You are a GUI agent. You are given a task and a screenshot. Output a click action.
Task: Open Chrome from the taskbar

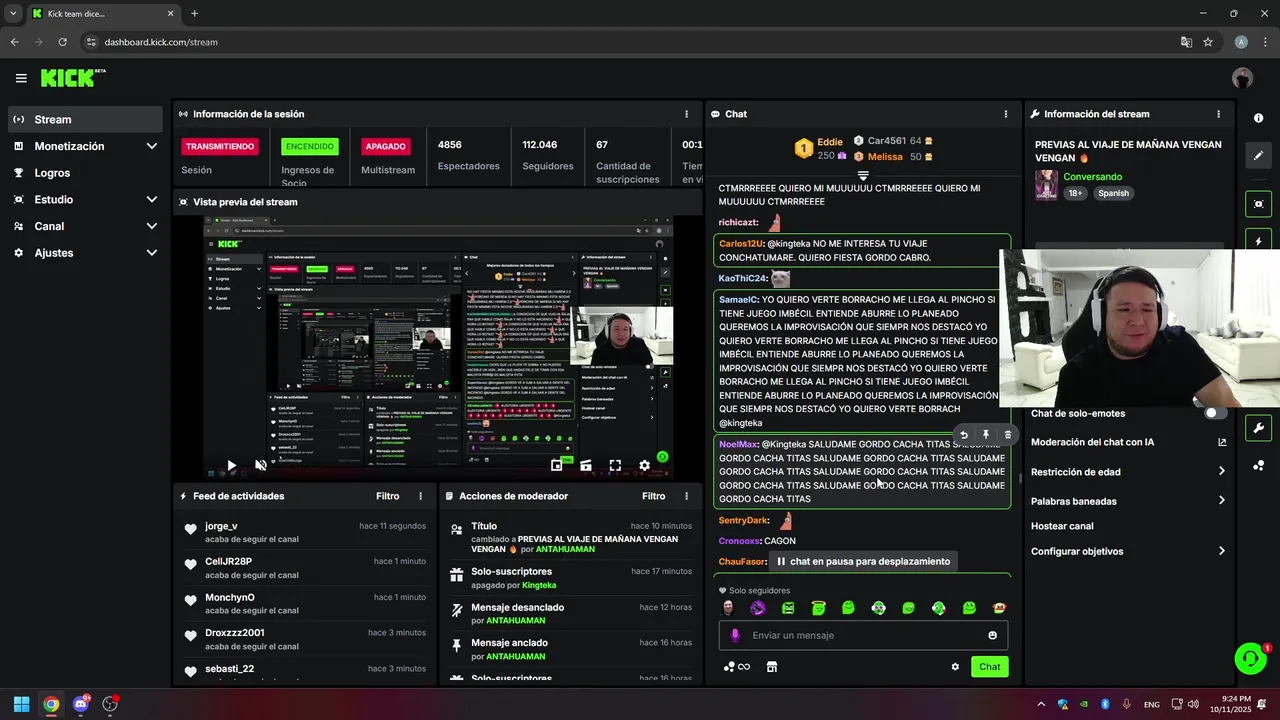51,704
